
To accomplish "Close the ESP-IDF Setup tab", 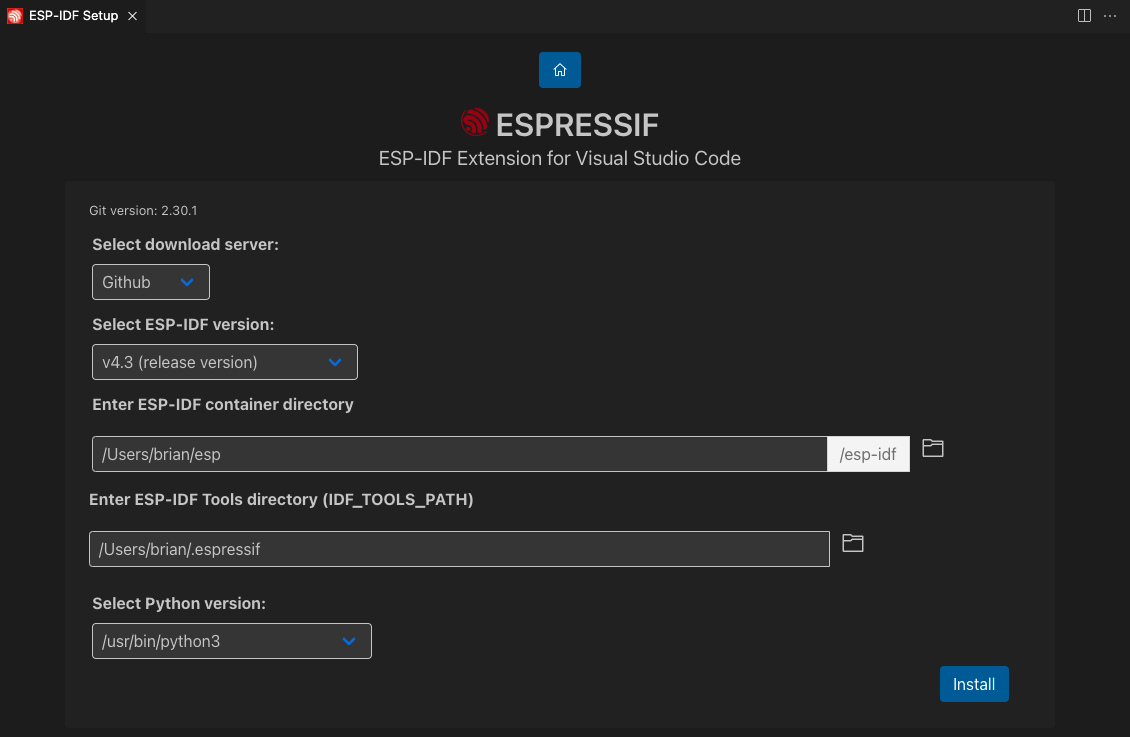I will [x=131, y=16].
